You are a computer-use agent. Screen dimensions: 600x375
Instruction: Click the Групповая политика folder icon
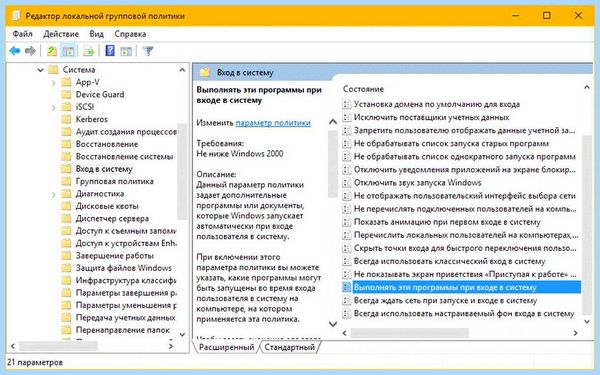pyautogui.click(x=66, y=181)
